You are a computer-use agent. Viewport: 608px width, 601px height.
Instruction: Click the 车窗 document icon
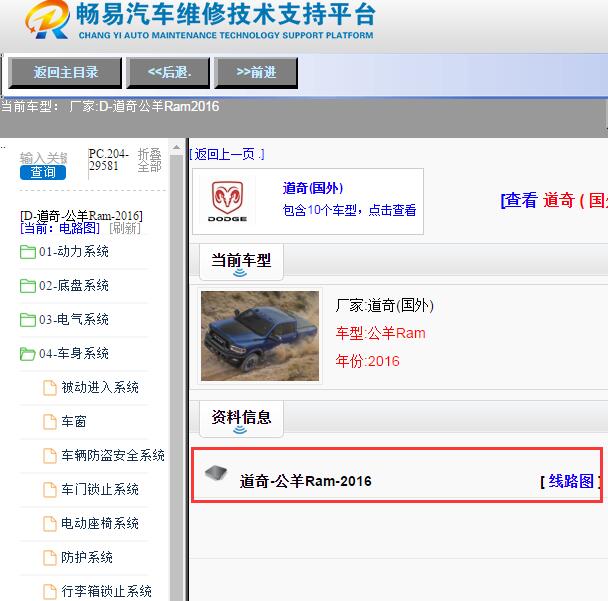(x=50, y=421)
